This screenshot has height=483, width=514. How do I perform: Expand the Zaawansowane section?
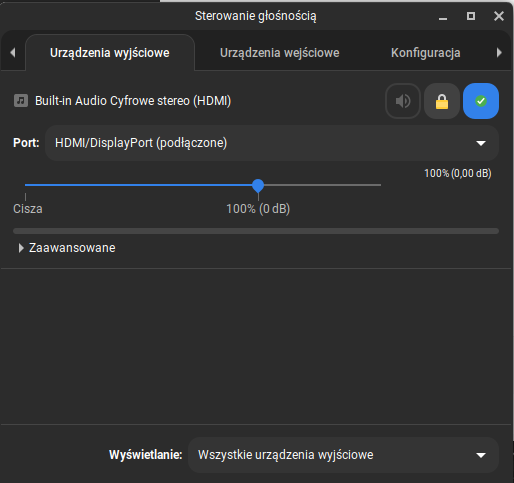click(67, 248)
